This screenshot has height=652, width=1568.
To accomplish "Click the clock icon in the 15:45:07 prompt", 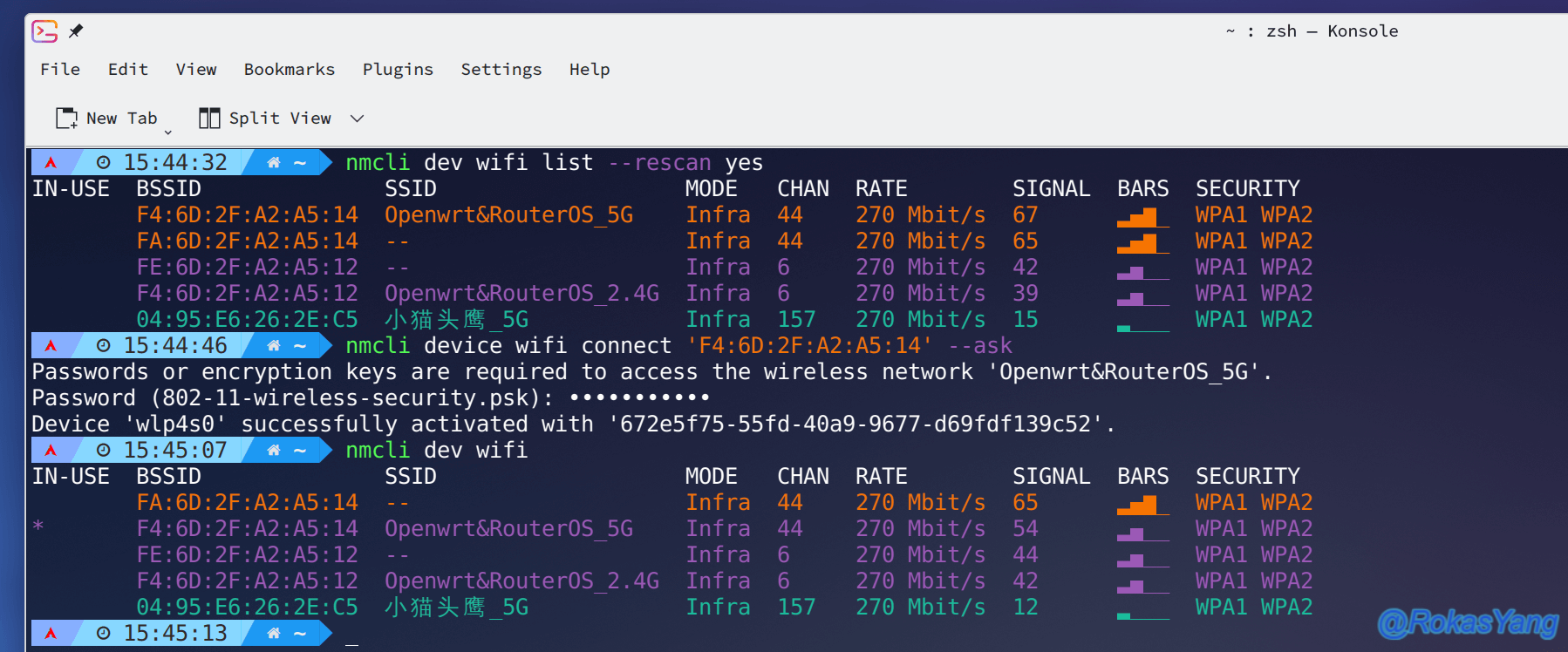I will pyautogui.click(x=104, y=450).
